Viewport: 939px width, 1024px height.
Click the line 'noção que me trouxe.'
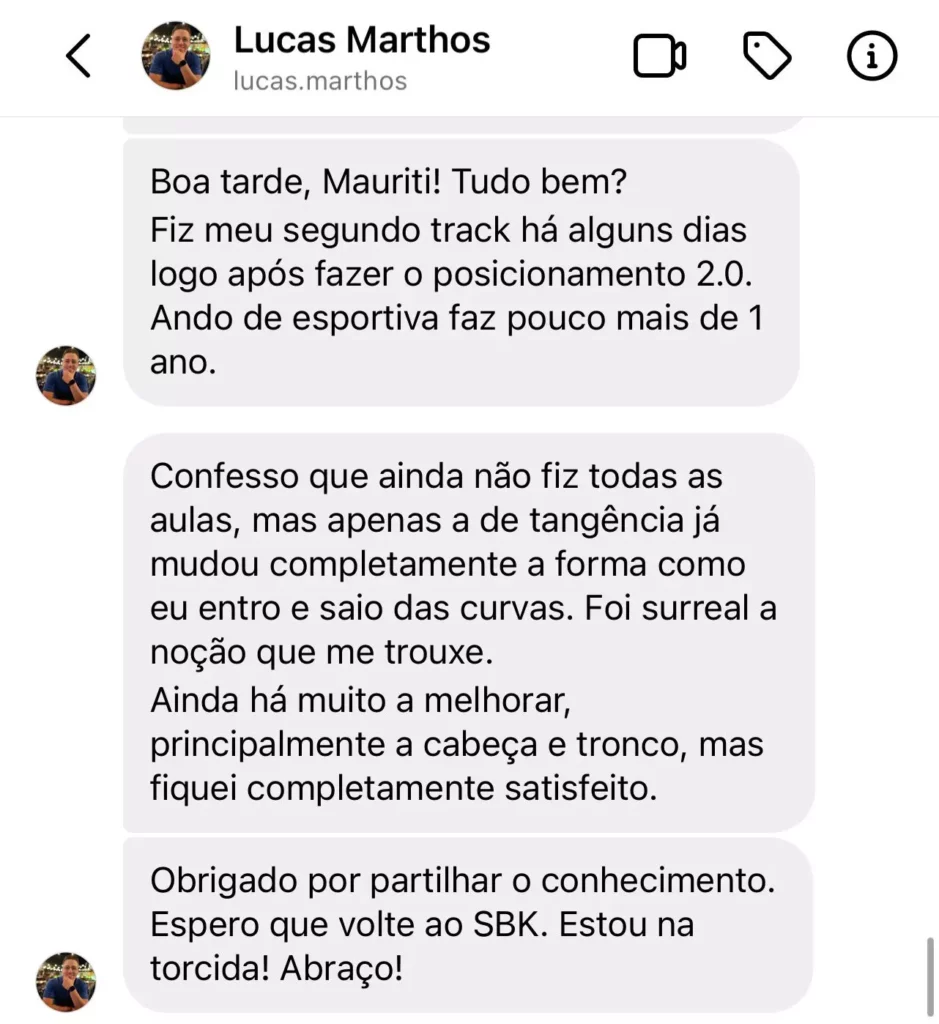click(x=321, y=652)
